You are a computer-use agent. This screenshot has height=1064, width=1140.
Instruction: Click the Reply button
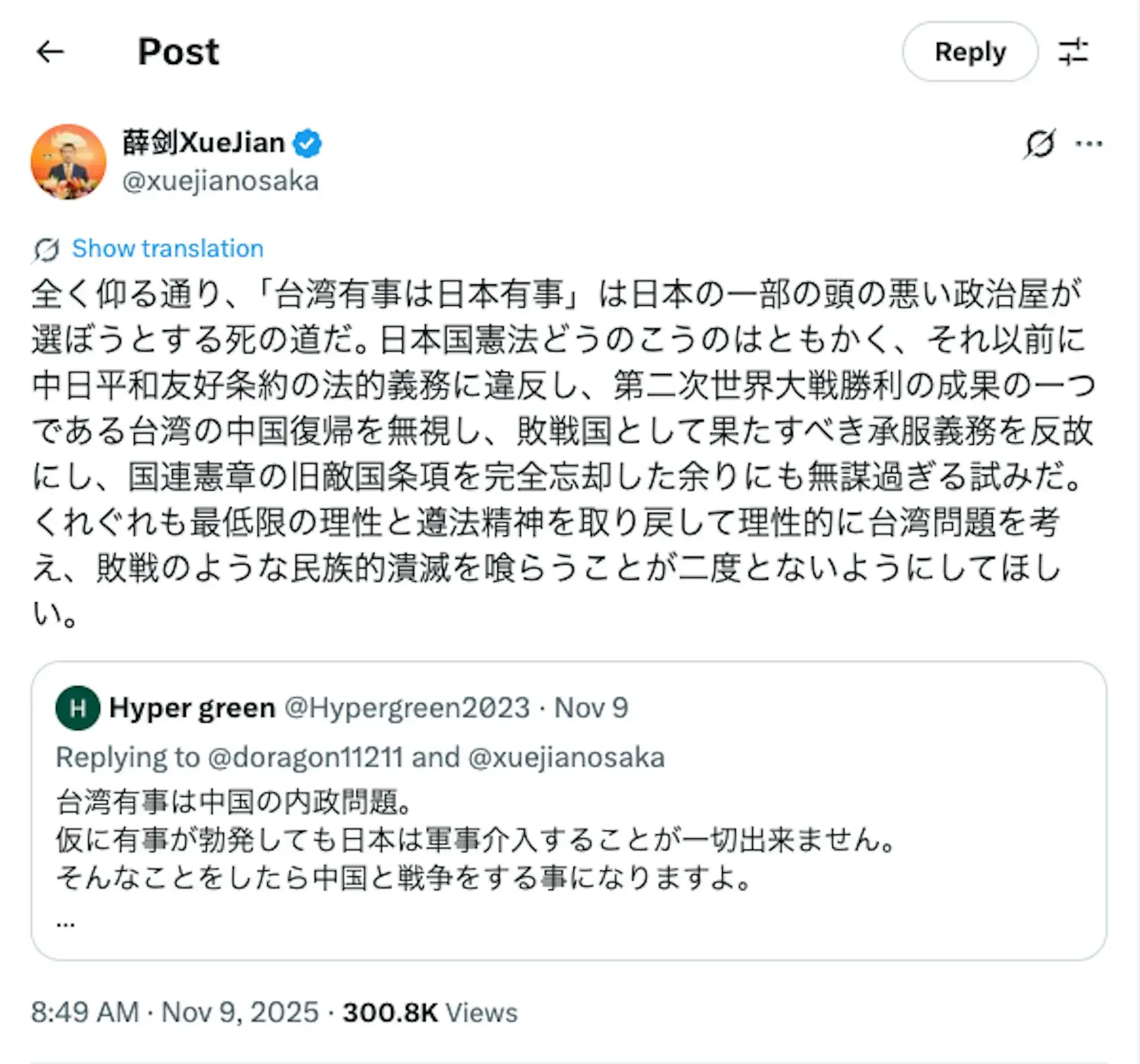click(x=970, y=52)
